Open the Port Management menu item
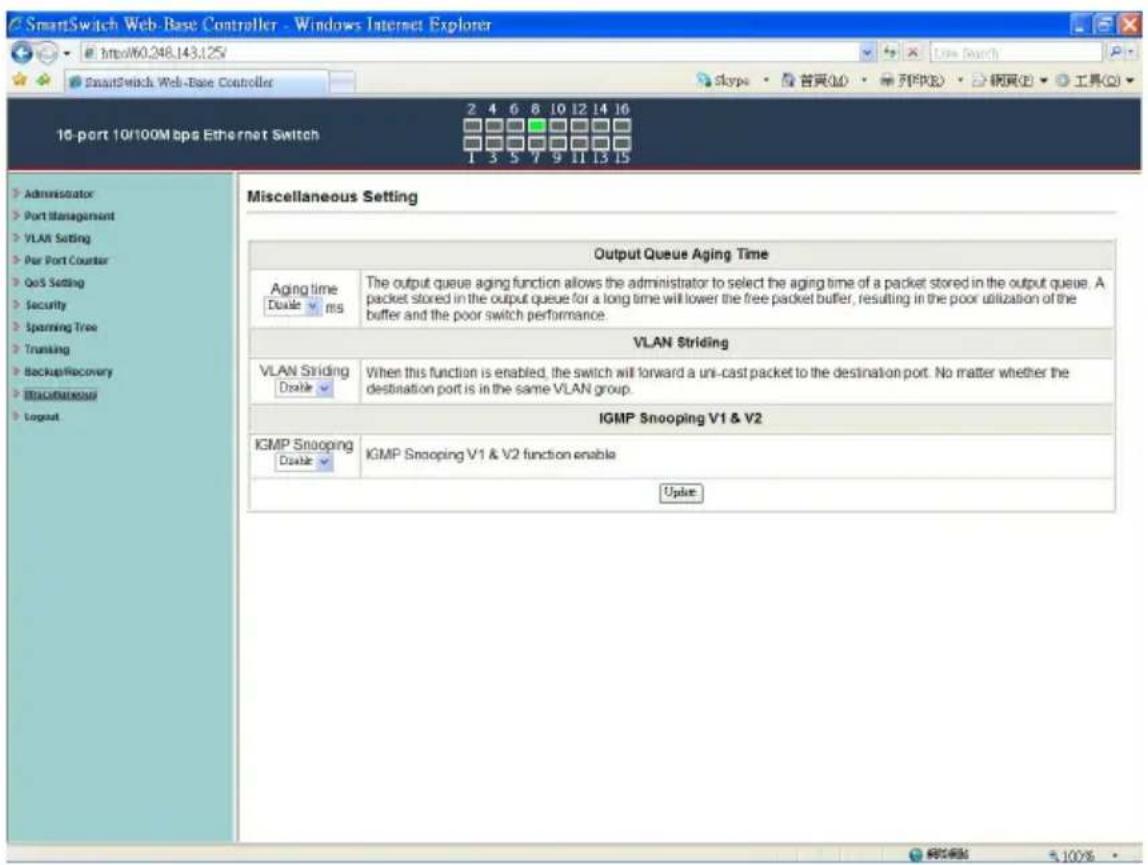Image resolution: width=1148 pixels, height=865 pixels. tap(70, 216)
